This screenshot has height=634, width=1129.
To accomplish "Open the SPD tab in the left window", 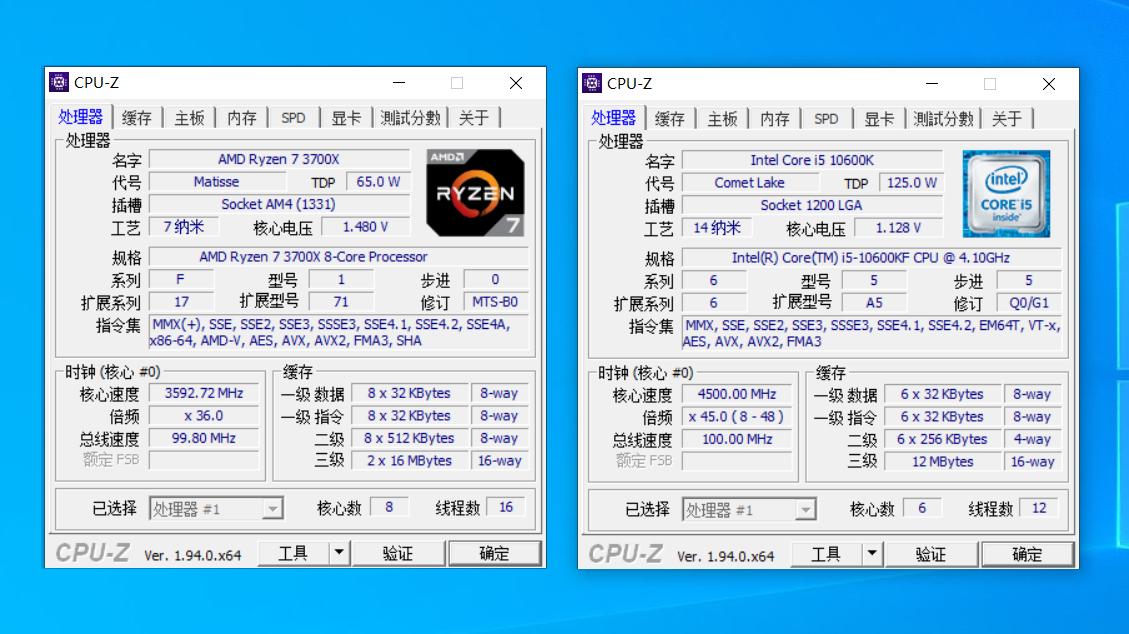I will [293, 118].
